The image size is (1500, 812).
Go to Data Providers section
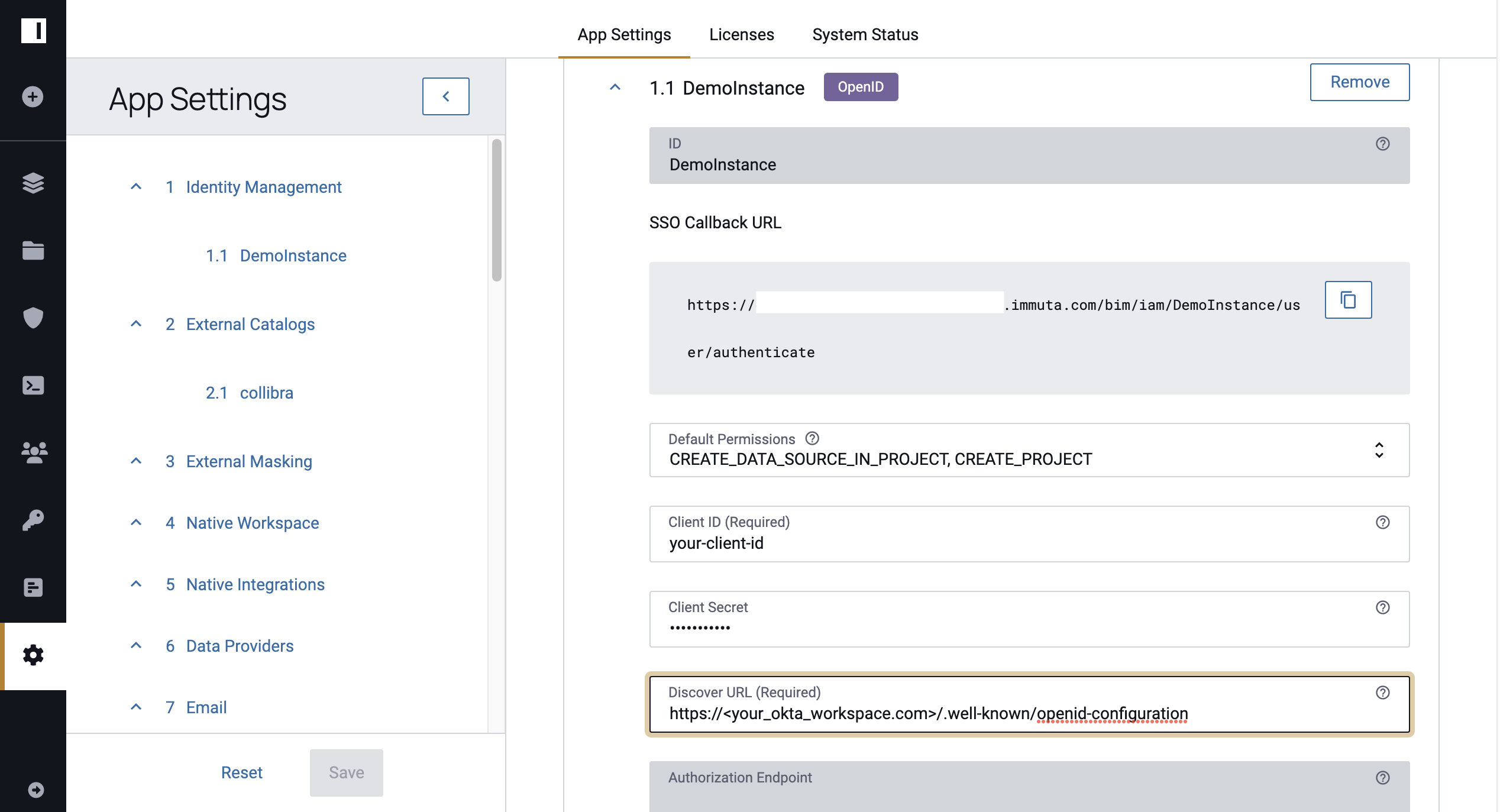pyautogui.click(x=240, y=646)
